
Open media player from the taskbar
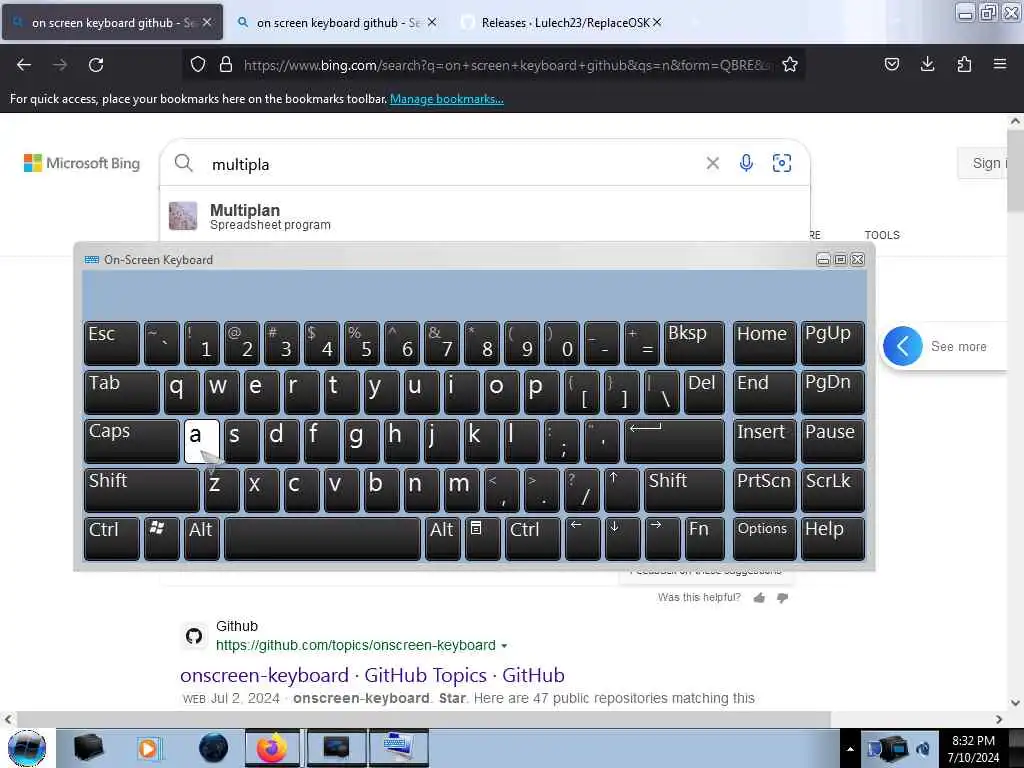point(149,748)
